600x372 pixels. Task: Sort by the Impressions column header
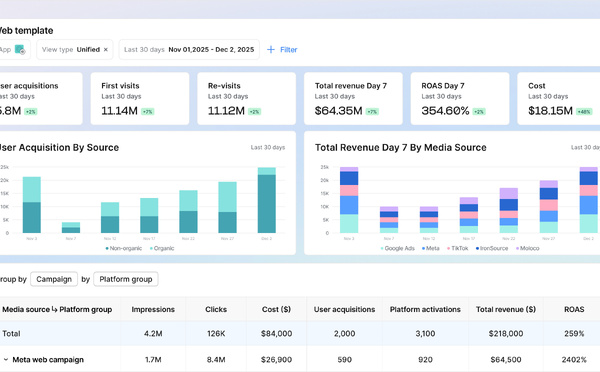153,309
